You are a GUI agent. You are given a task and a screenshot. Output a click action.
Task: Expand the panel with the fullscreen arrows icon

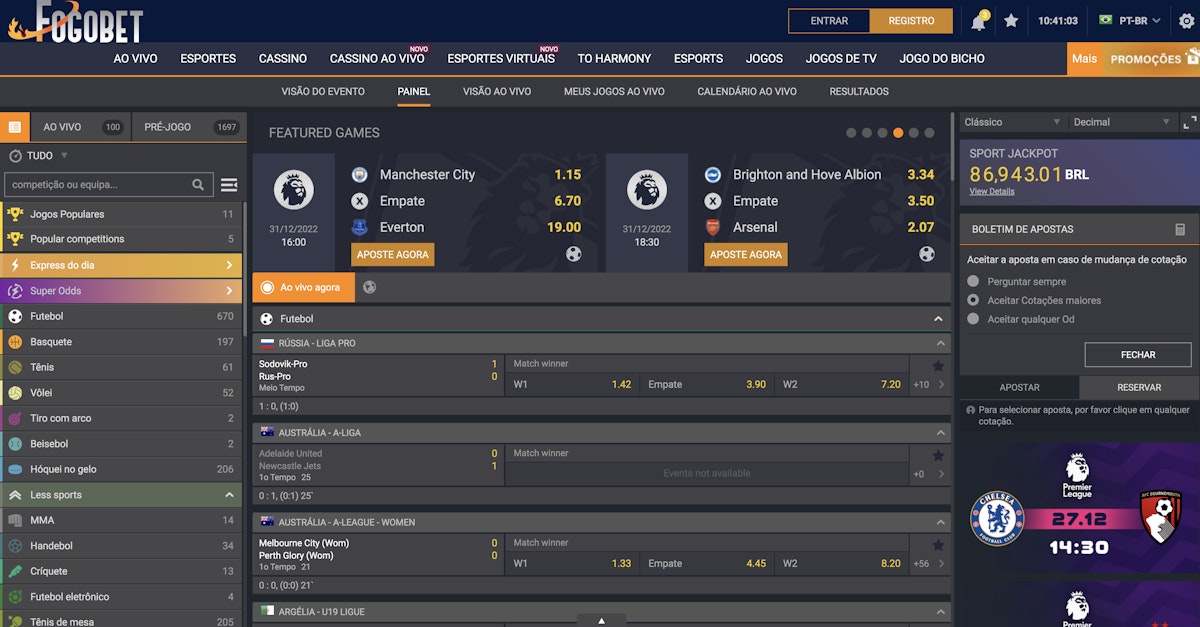click(x=1189, y=122)
